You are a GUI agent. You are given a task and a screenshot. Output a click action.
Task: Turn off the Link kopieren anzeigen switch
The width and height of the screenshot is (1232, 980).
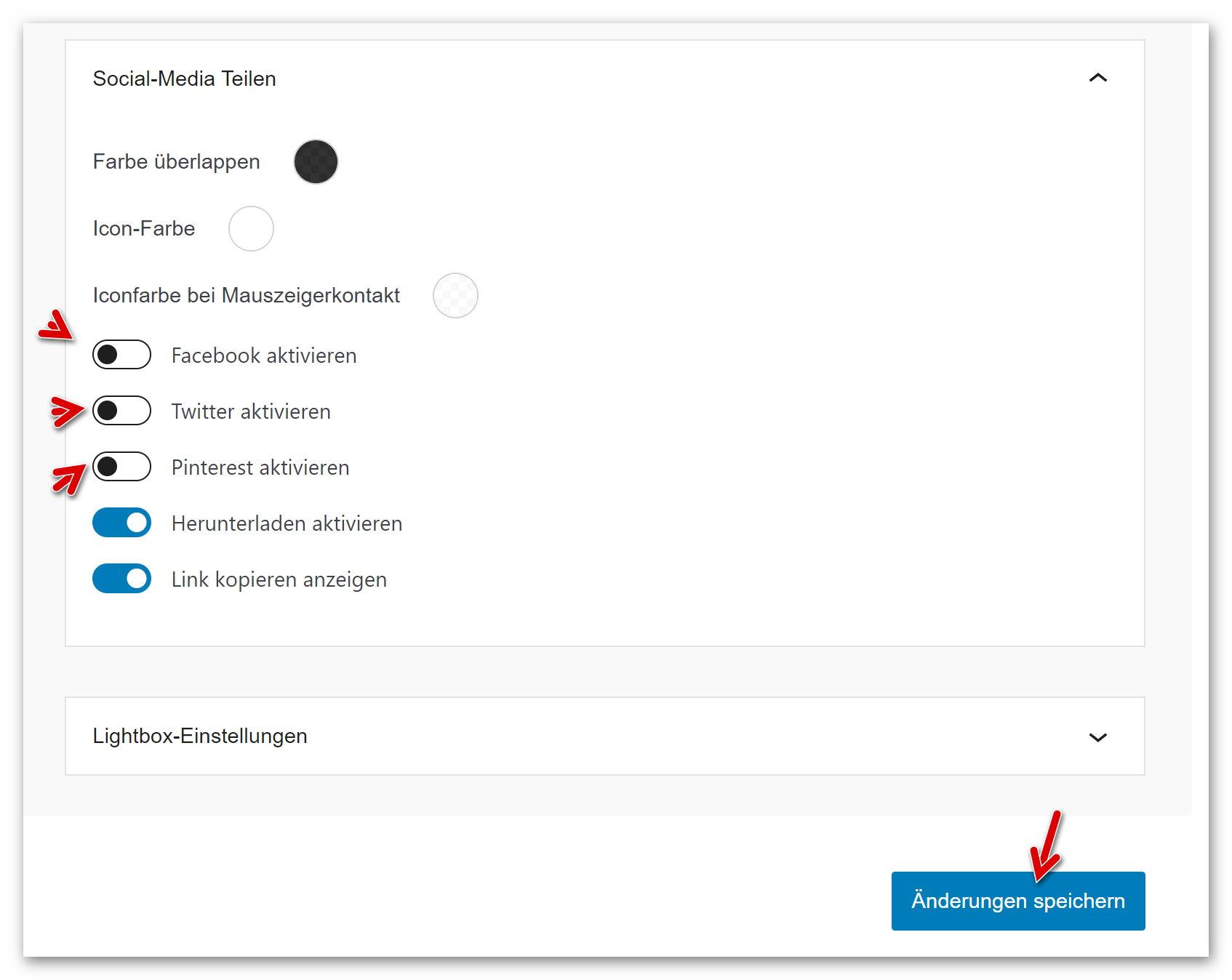coord(121,579)
